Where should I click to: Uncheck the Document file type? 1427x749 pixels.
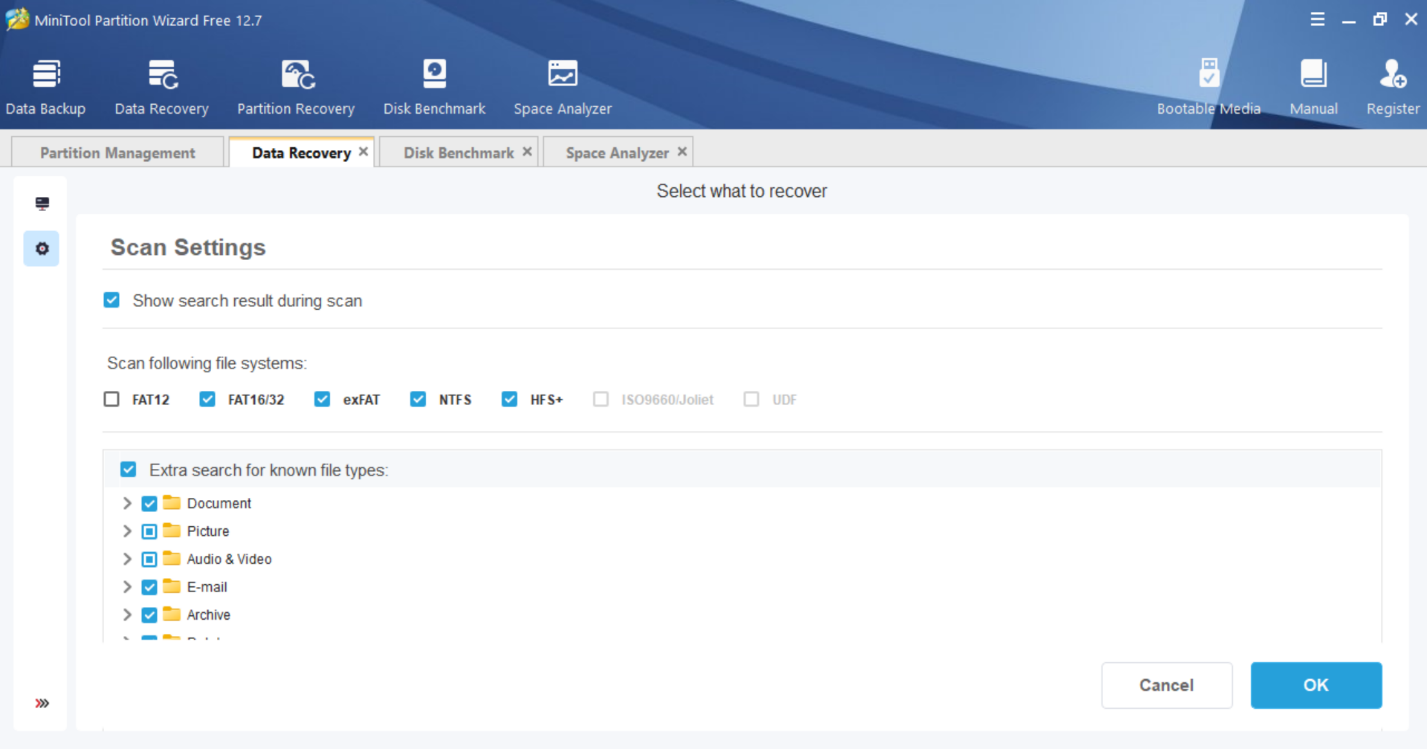pyautogui.click(x=149, y=503)
